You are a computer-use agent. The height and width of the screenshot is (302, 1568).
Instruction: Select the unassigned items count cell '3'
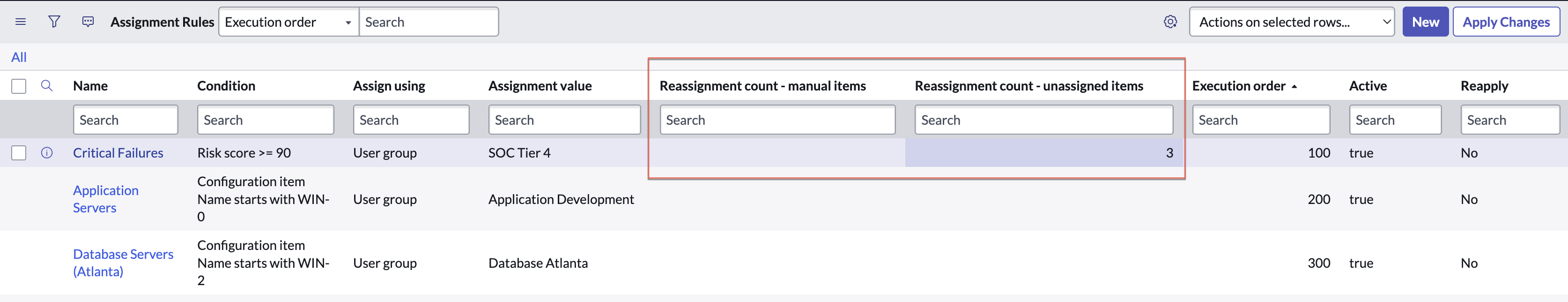tap(1043, 153)
